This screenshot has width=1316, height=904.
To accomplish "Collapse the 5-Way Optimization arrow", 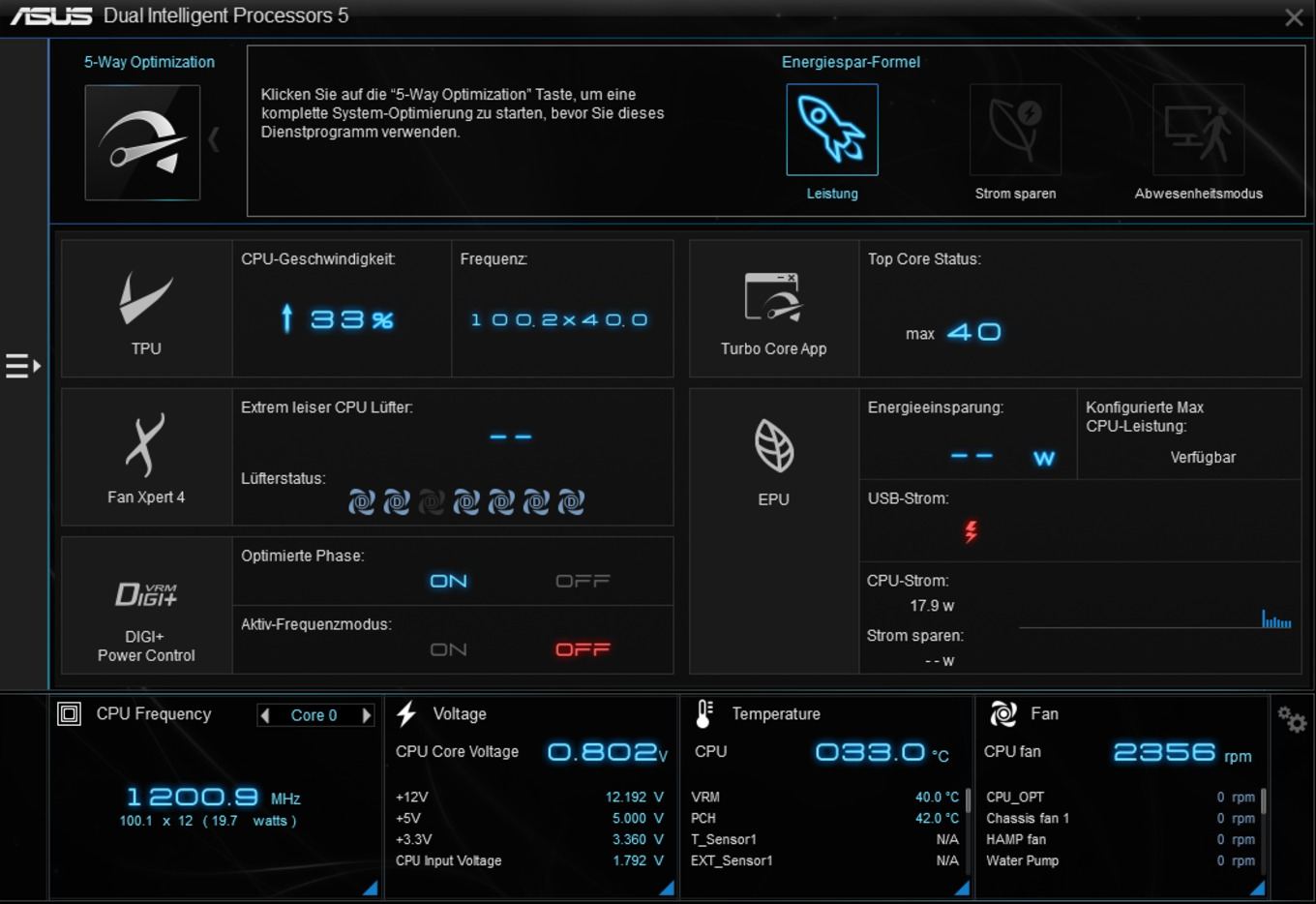I will click(x=214, y=140).
